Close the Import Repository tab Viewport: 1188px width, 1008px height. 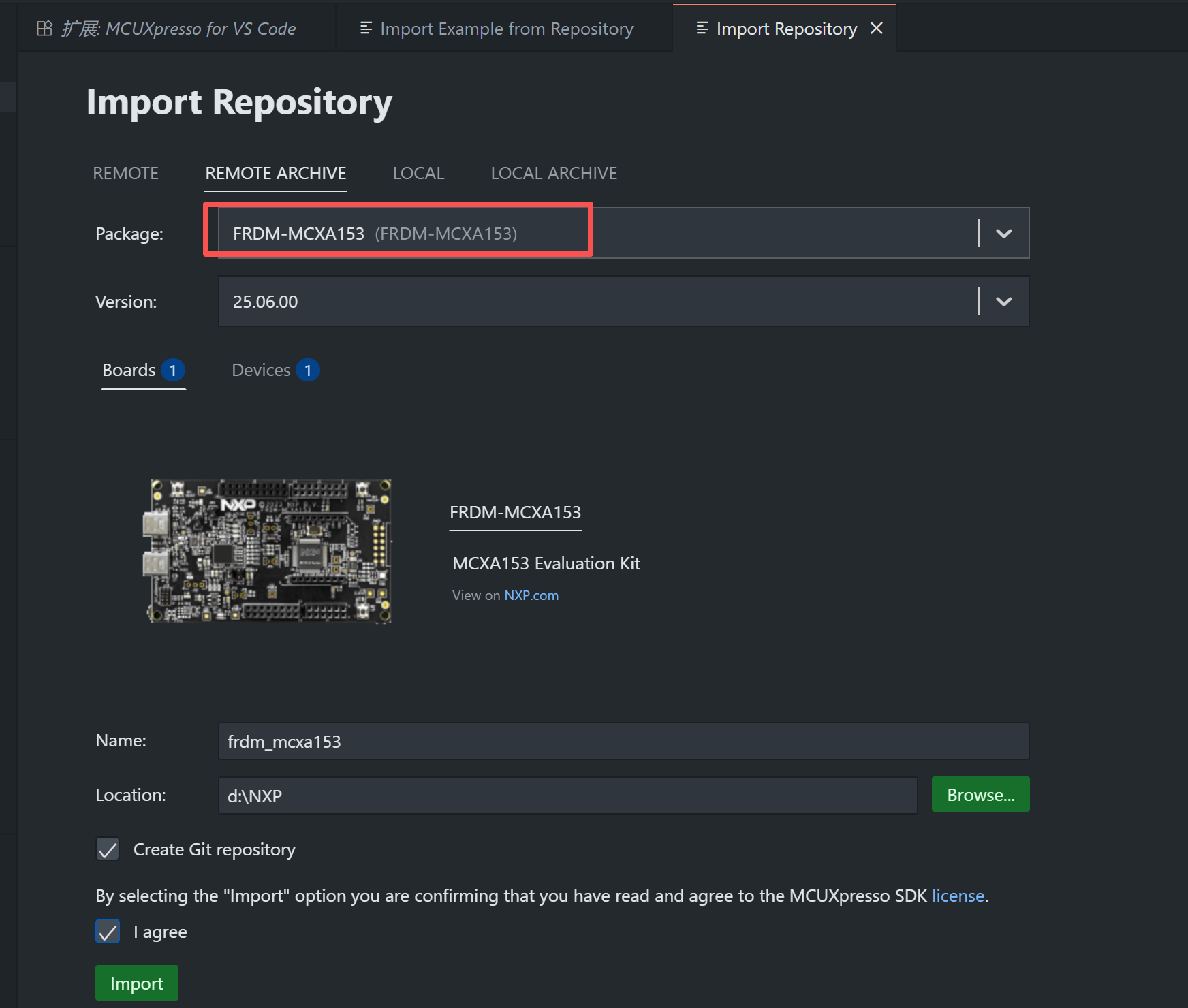[877, 29]
